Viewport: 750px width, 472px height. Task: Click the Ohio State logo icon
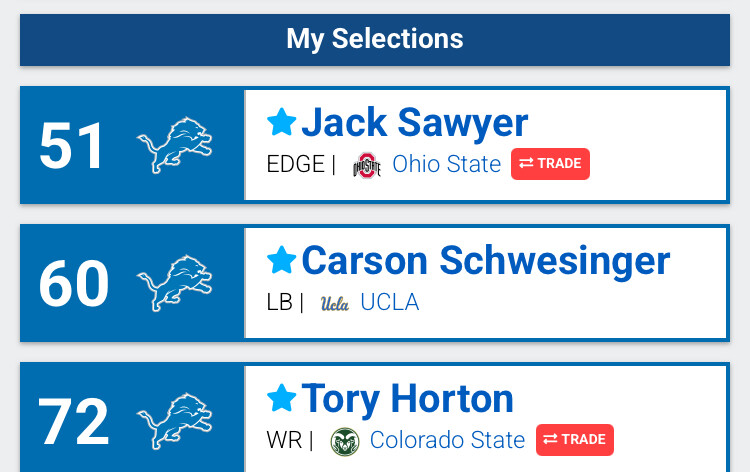pyautogui.click(x=367, y=165)
